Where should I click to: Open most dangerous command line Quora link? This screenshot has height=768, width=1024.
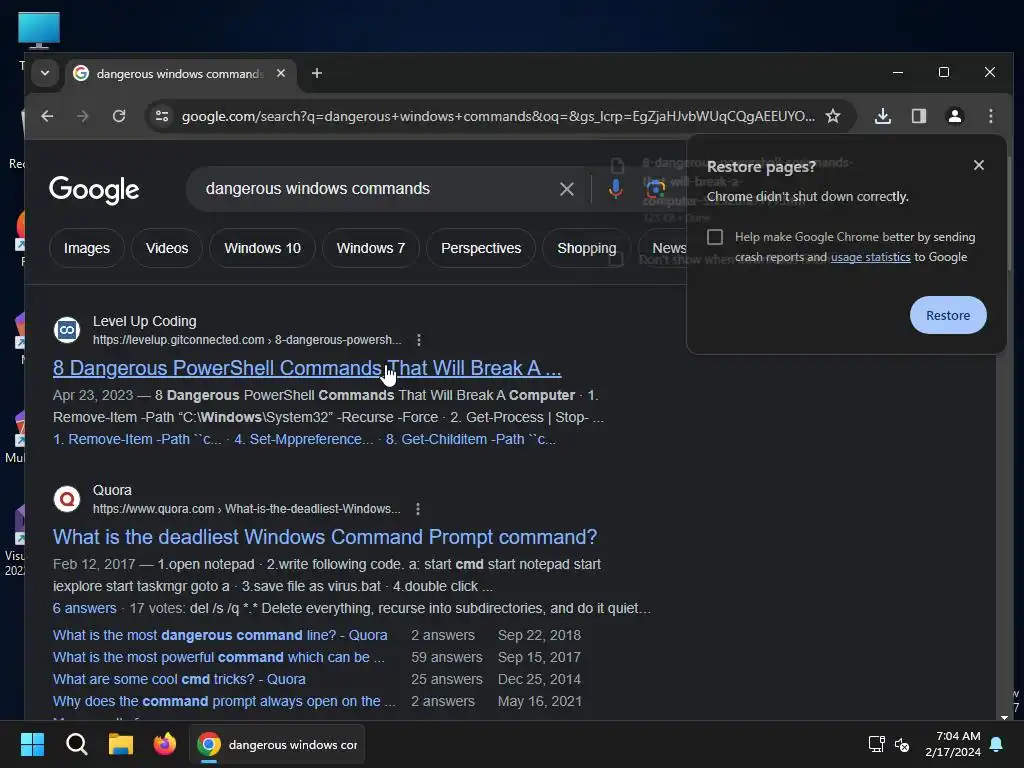(220, 635)
